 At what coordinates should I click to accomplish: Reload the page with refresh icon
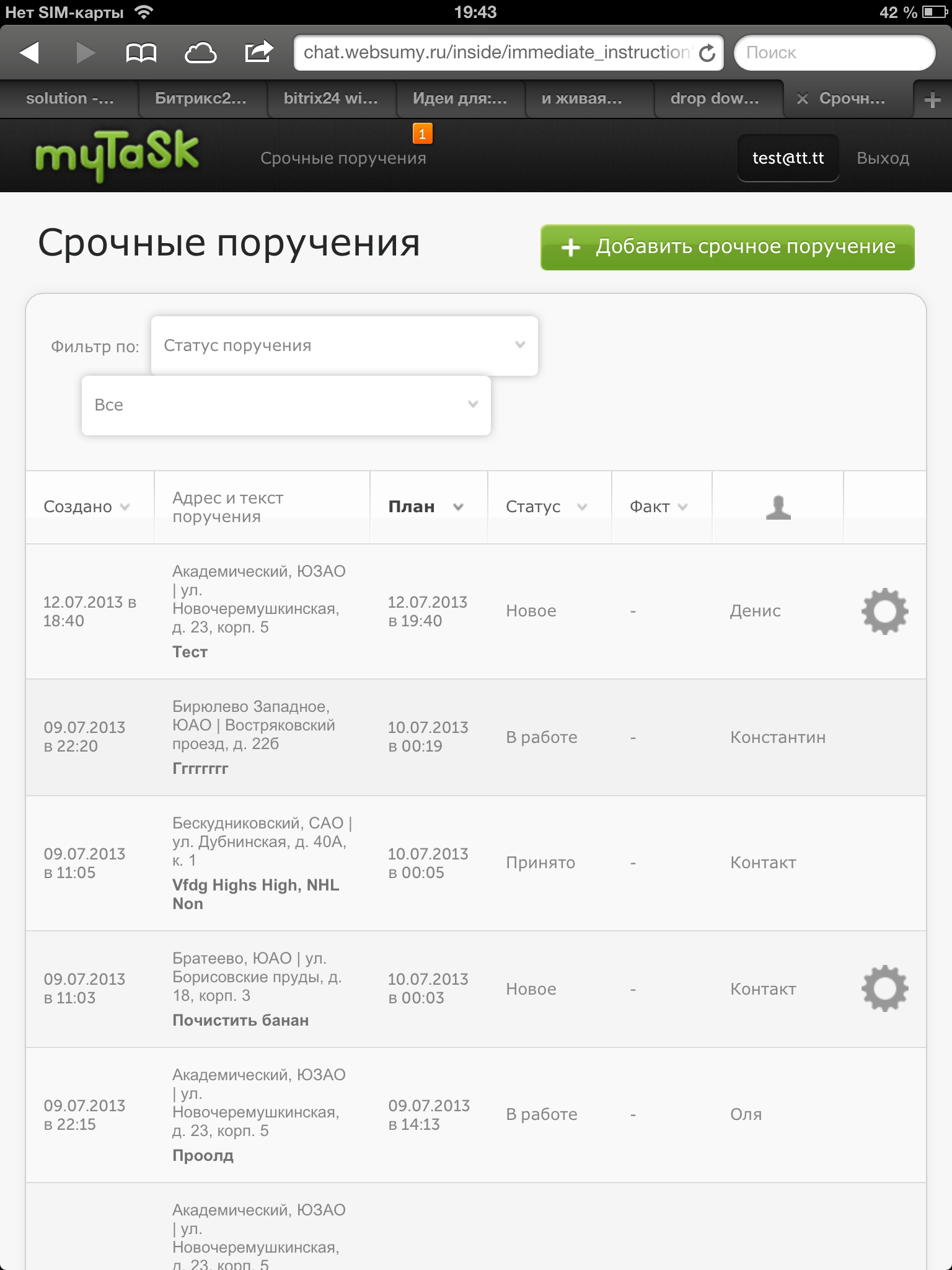point(707,53)
